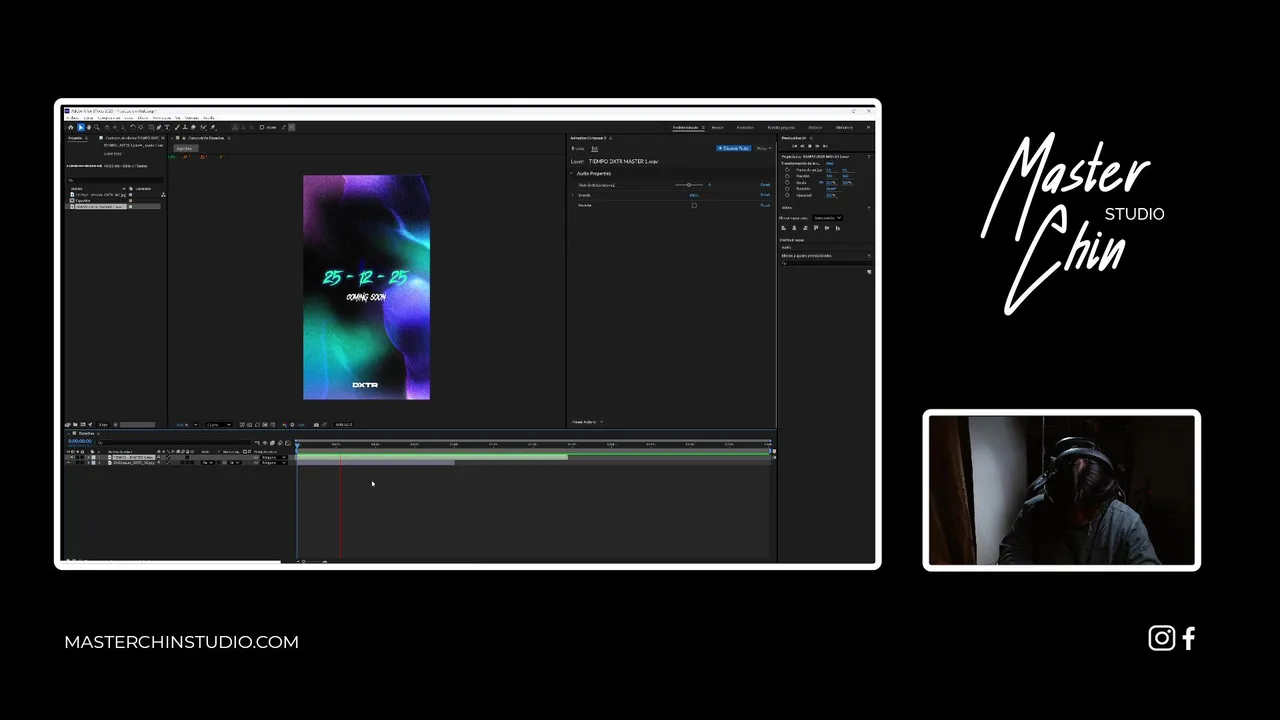
Task: Select the Selection arrow tool
Action: click(80, 127)
